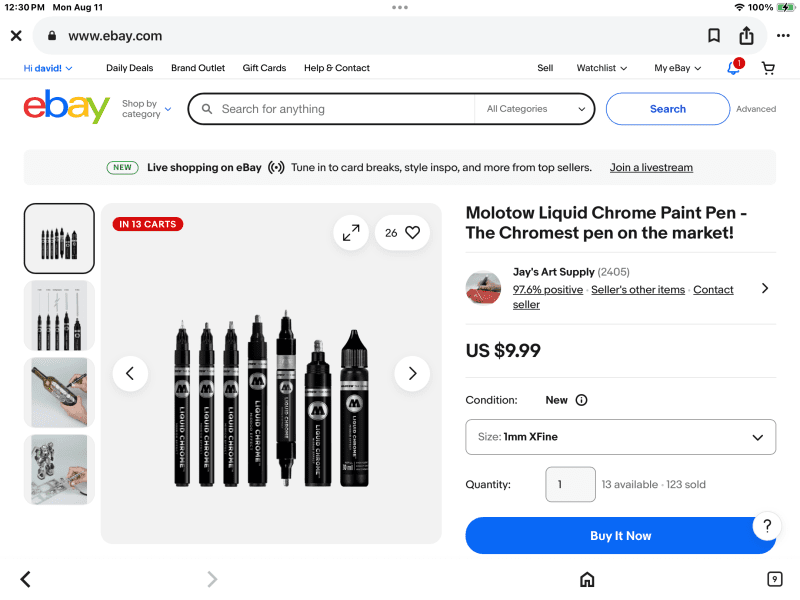This screenshot has width=800, height=600.
Task: Open Seller's other items link
Action: coord(638,290)
